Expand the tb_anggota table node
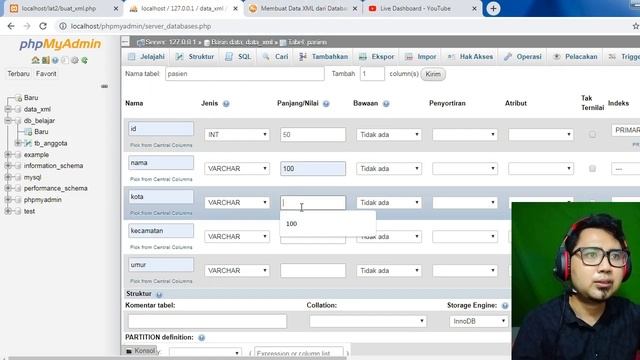This screenshot has height=360, width=640. tap(18, 143)
